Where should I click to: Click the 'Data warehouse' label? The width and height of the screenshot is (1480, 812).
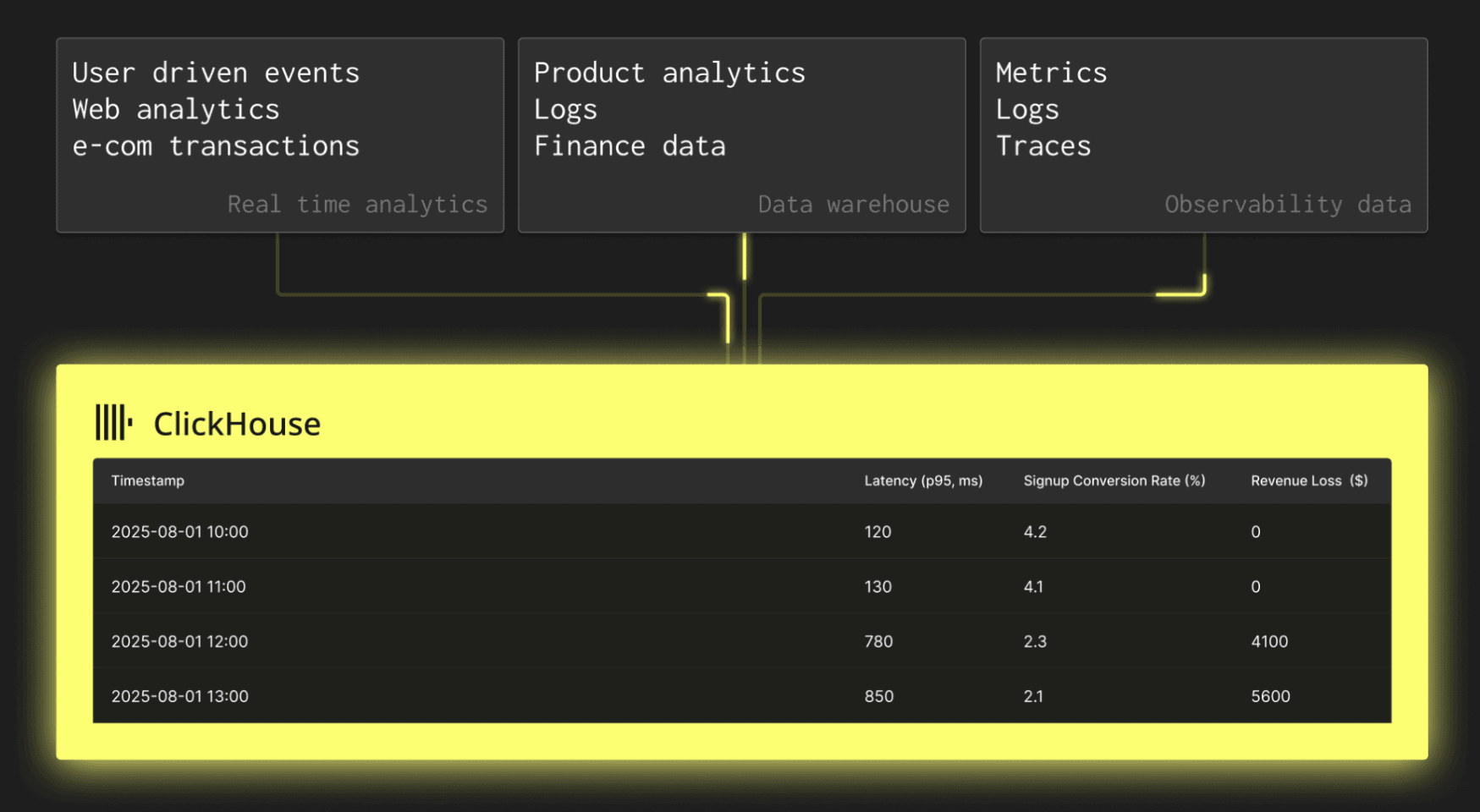pyautogui.click(x=853, y=205)
